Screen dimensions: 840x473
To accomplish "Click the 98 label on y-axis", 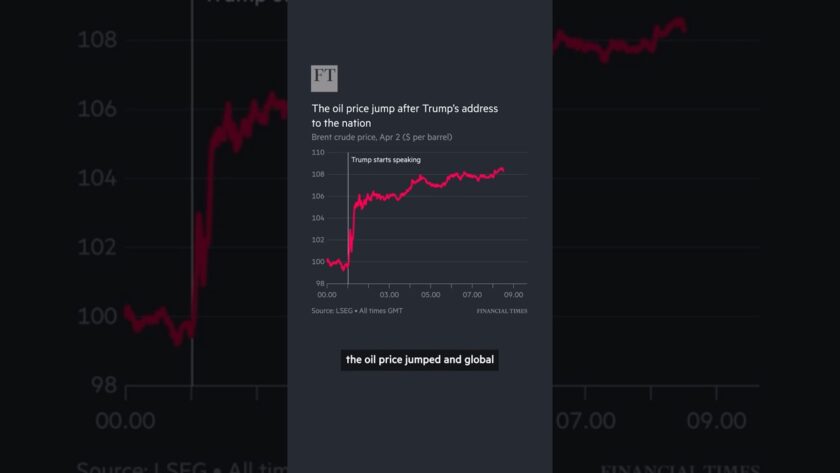I will coord(320,284).
